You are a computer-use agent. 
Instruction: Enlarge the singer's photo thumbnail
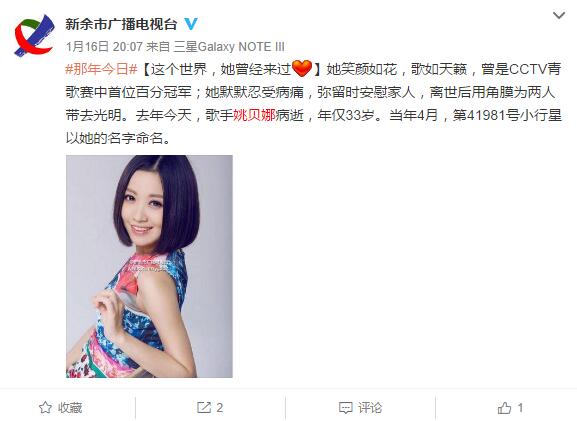click(149, 266)
